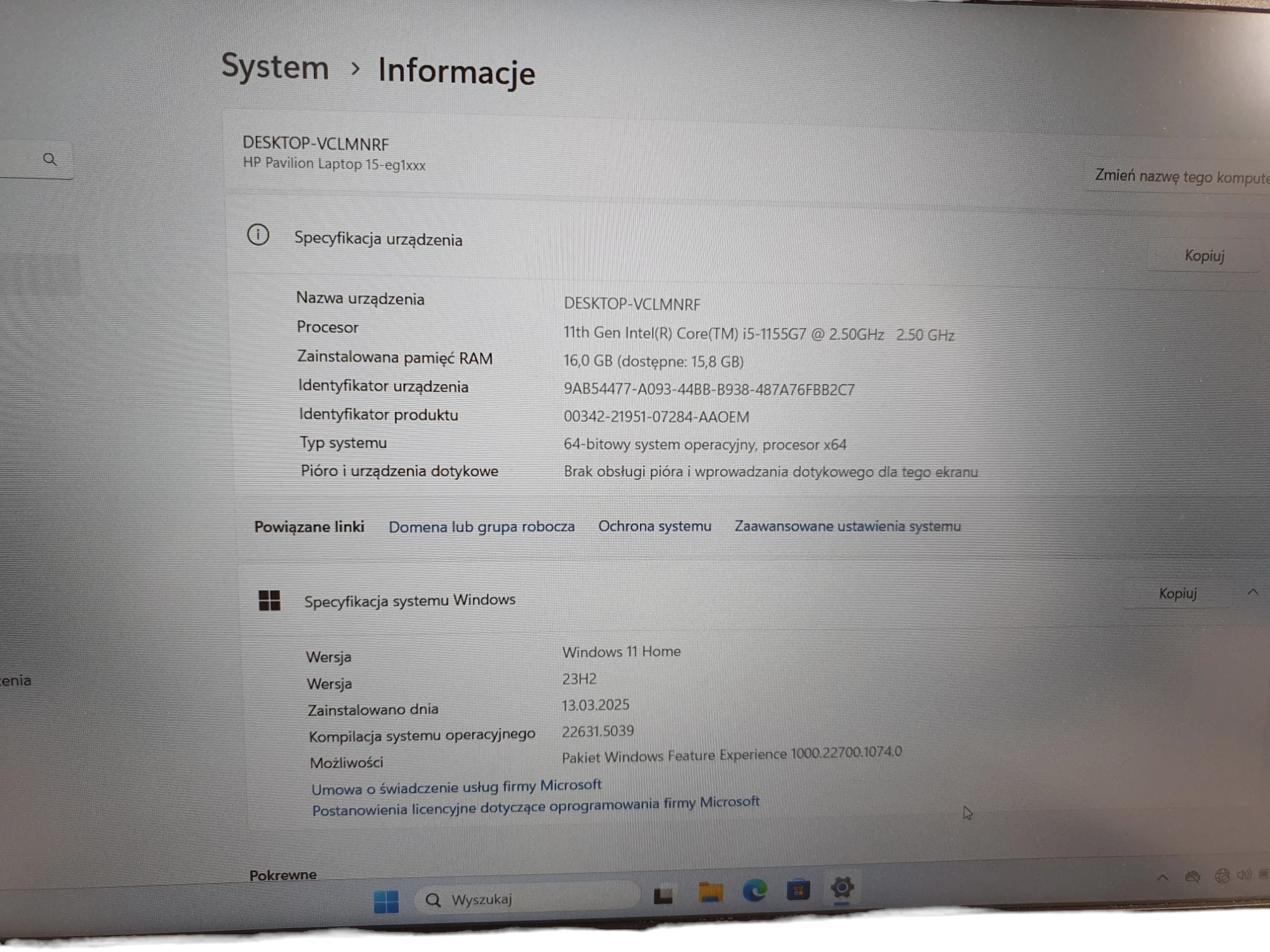
Task: Click the Windows logo beside Specyfikacja systemu Windows
Action: (x=269, y=600)
